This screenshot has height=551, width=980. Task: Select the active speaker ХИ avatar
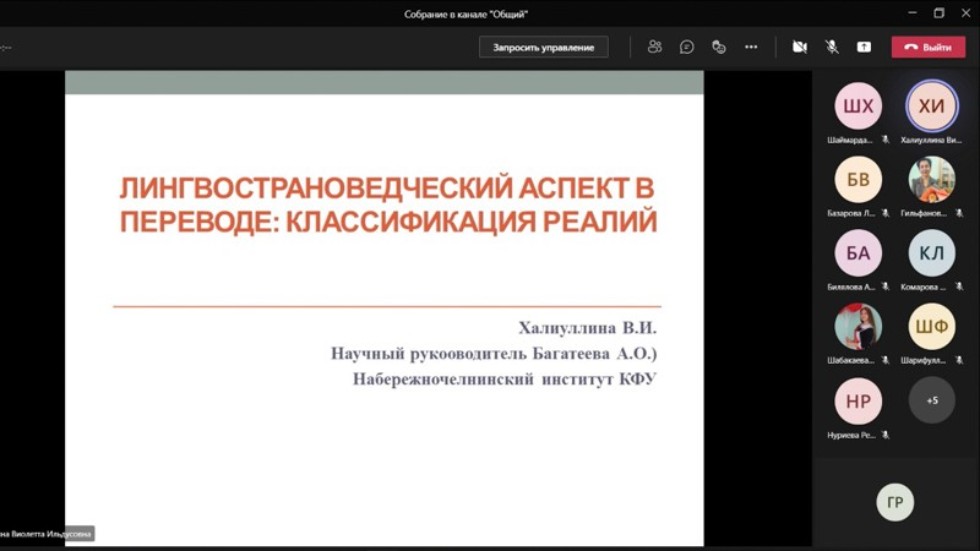pos(931,107)
